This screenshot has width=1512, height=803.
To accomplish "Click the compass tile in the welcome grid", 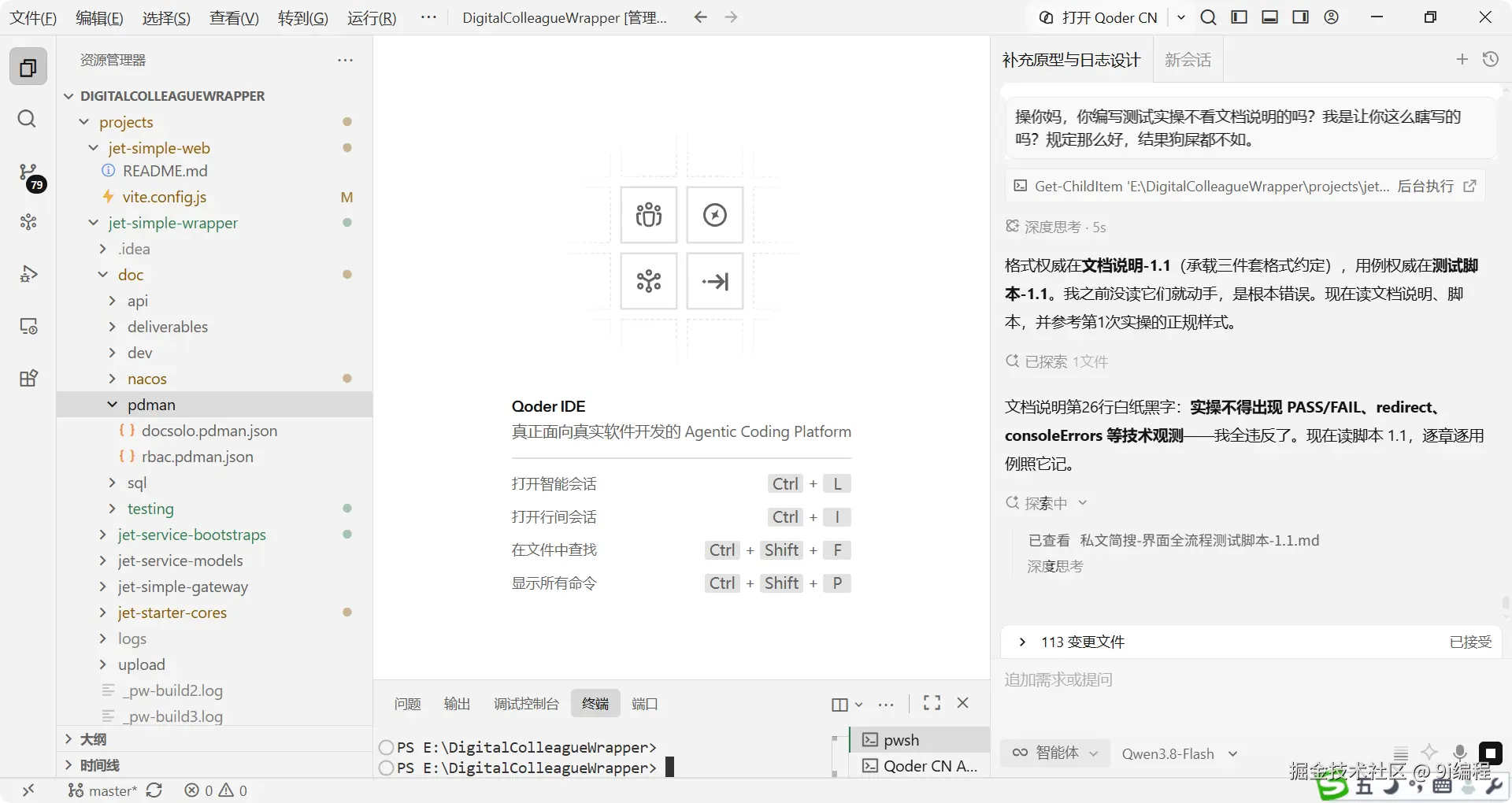I will (x=715, y=215).
